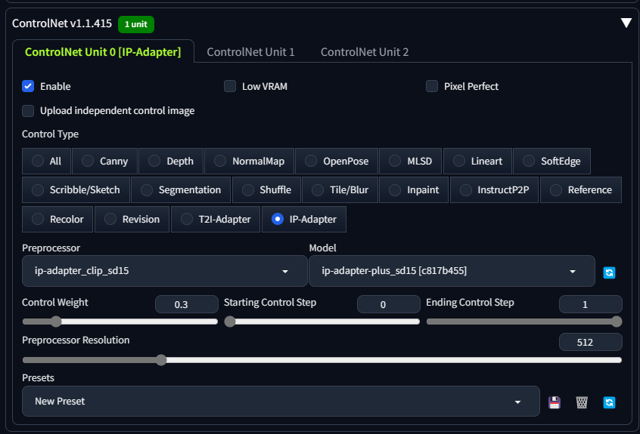This screenshot has width=640, height=434.
Task: Click the Control Weight slider handle
Action: pyautogui.click(x=56, y=322)
